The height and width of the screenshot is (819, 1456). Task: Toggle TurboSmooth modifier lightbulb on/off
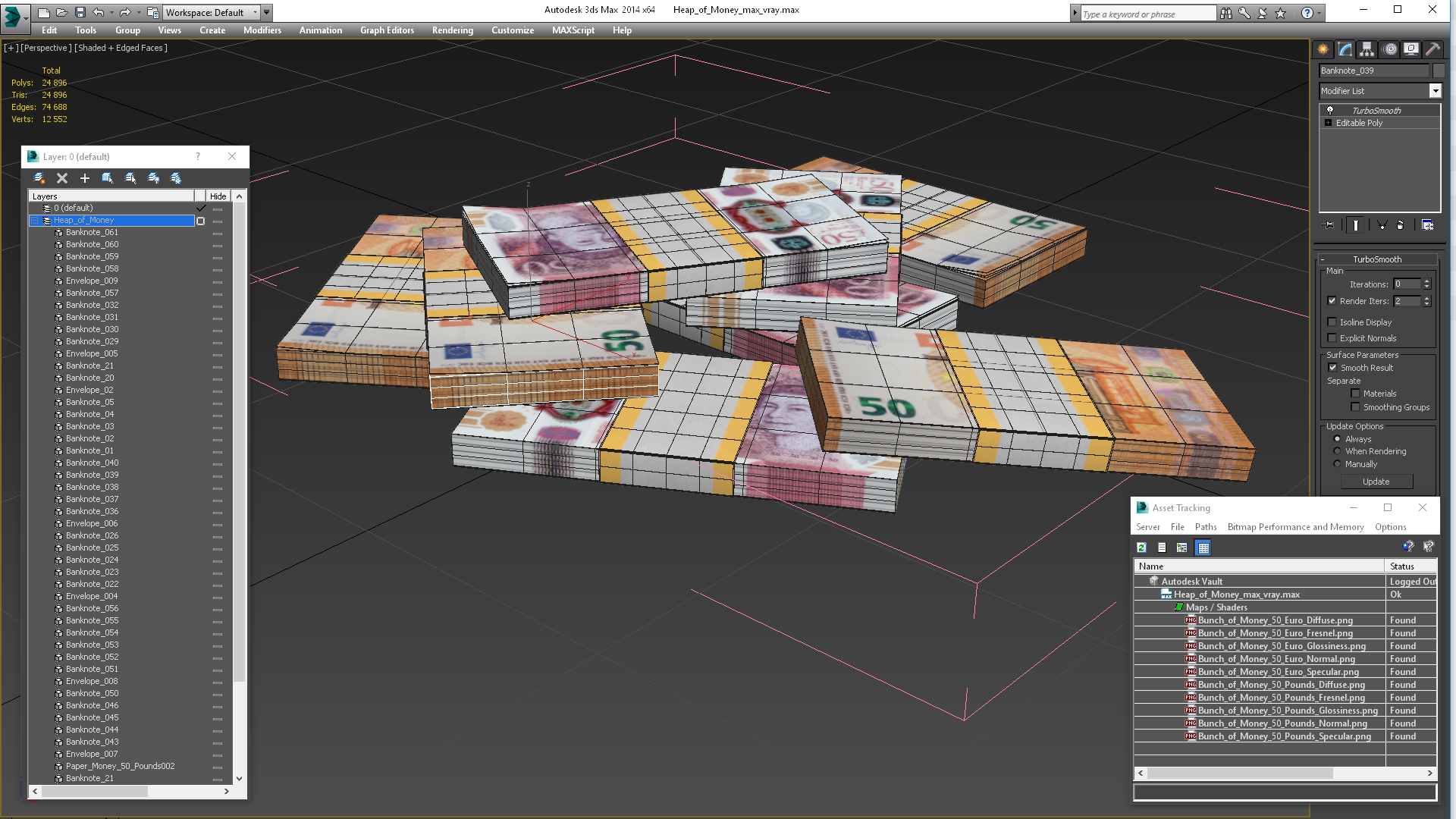(x=1329, y=111)
